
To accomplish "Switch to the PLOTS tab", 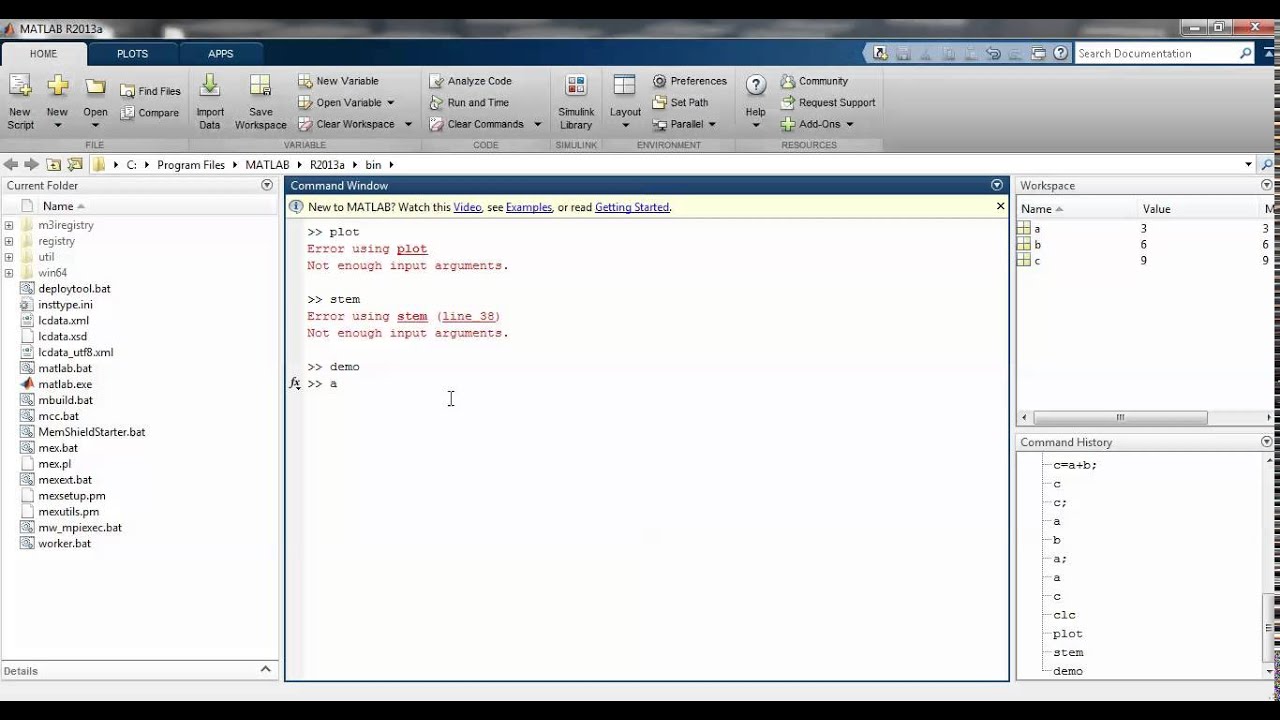I will point(132,54).
